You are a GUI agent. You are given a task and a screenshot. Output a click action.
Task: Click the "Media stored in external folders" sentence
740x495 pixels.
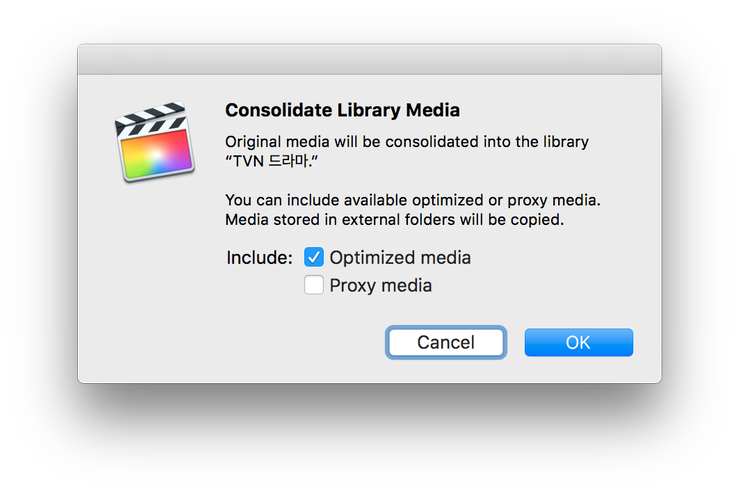click(x=395, y=220)
